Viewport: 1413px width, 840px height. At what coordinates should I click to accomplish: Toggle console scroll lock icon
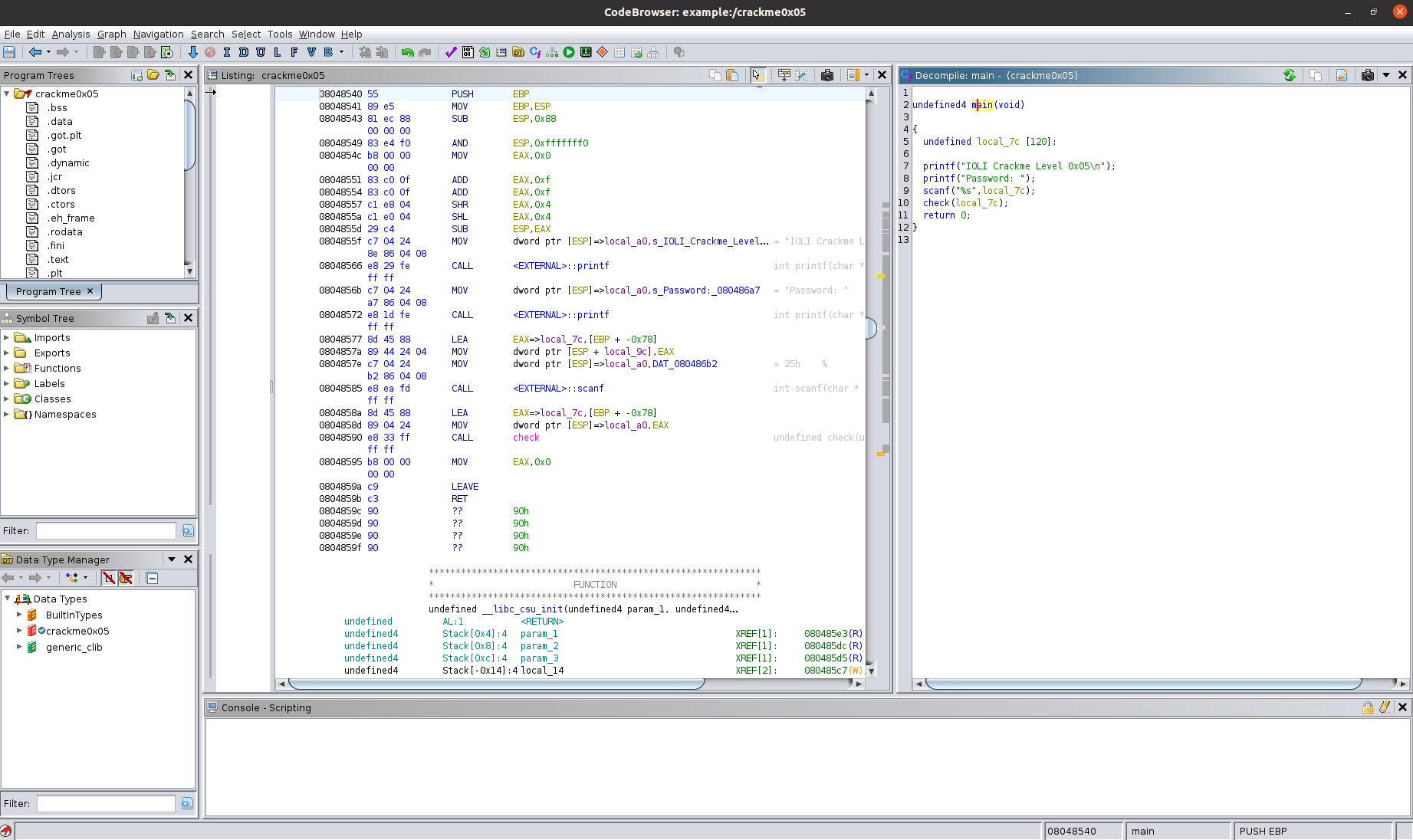[x=1368, y=707]
